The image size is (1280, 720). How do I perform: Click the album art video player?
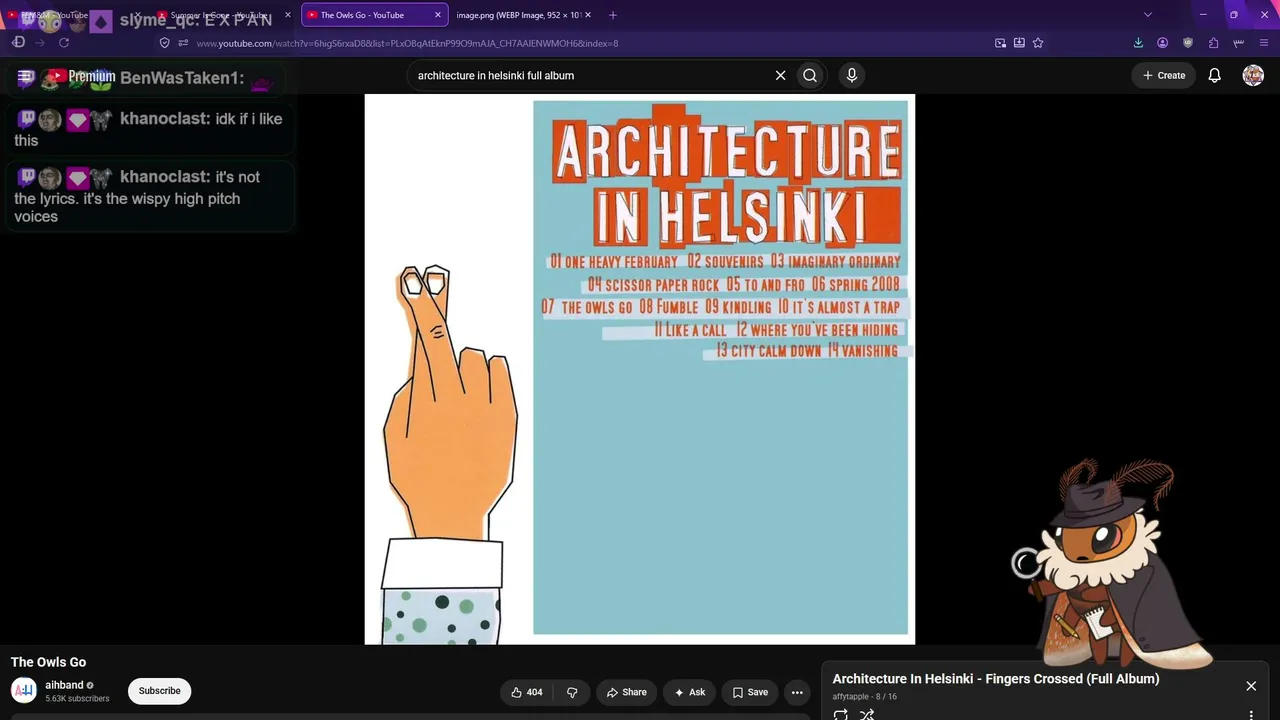tap(640, 369)
